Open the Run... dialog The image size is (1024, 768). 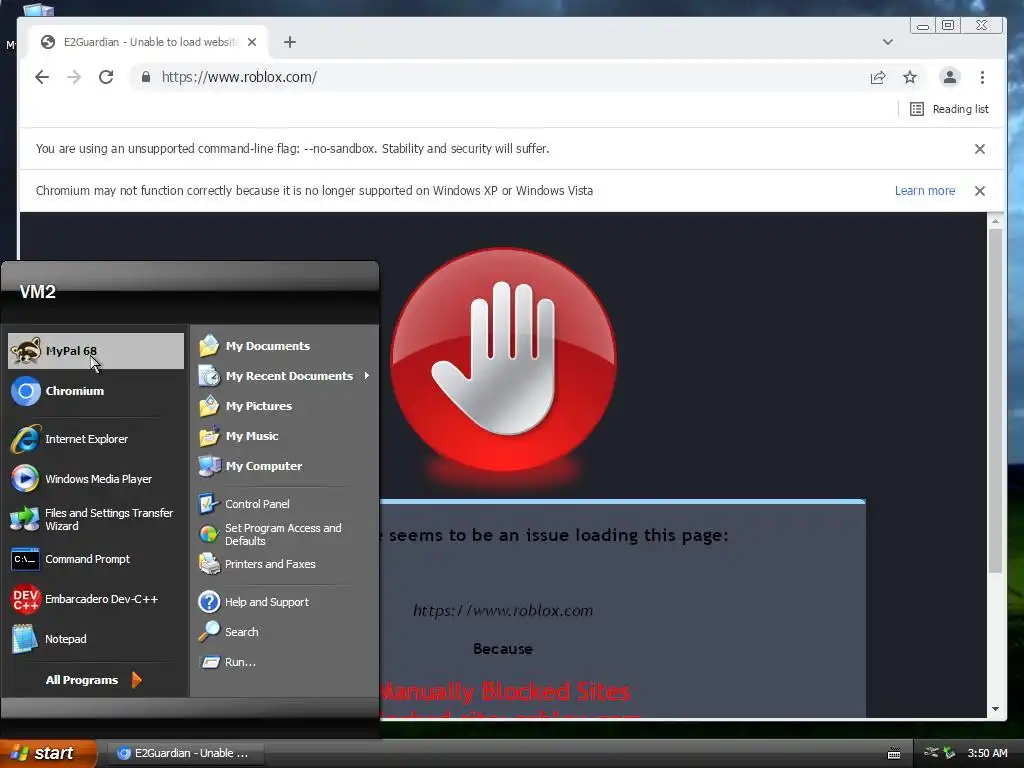(284, 662)
